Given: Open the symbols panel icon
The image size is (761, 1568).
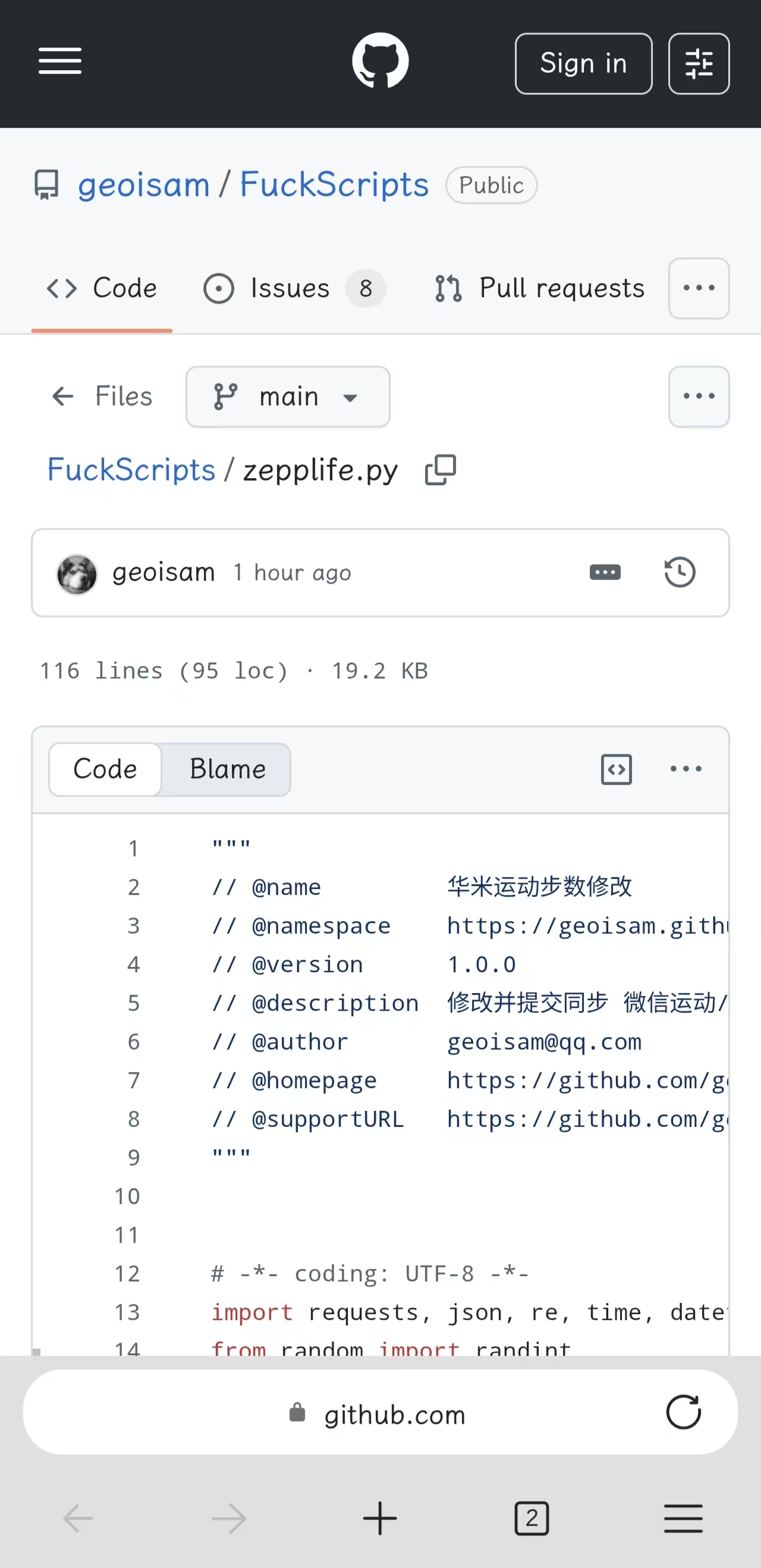Looking at the screenshot, I should 616,769.
